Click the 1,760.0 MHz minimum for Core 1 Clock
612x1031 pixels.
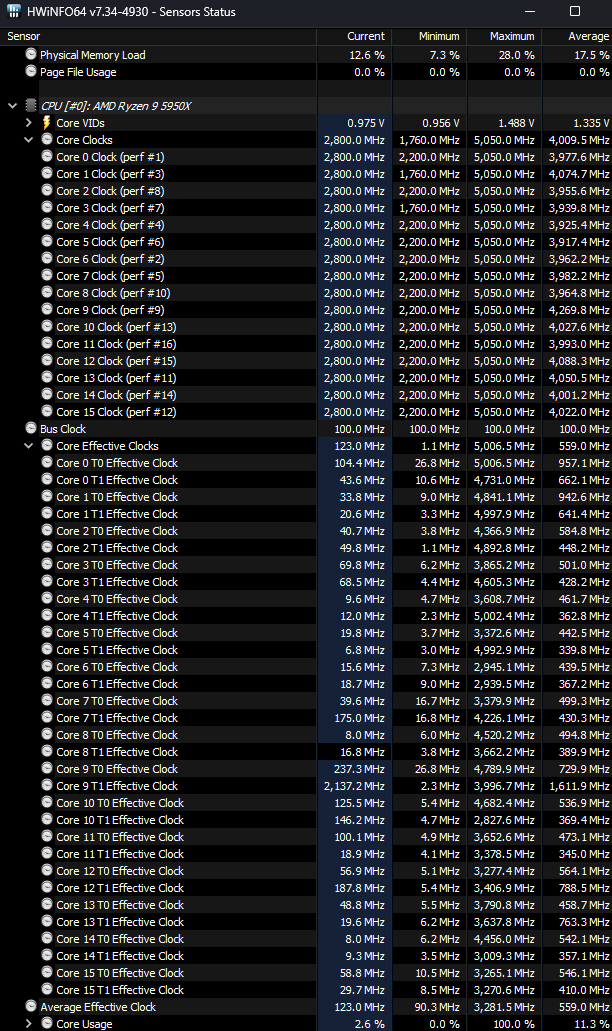[429, 174]
